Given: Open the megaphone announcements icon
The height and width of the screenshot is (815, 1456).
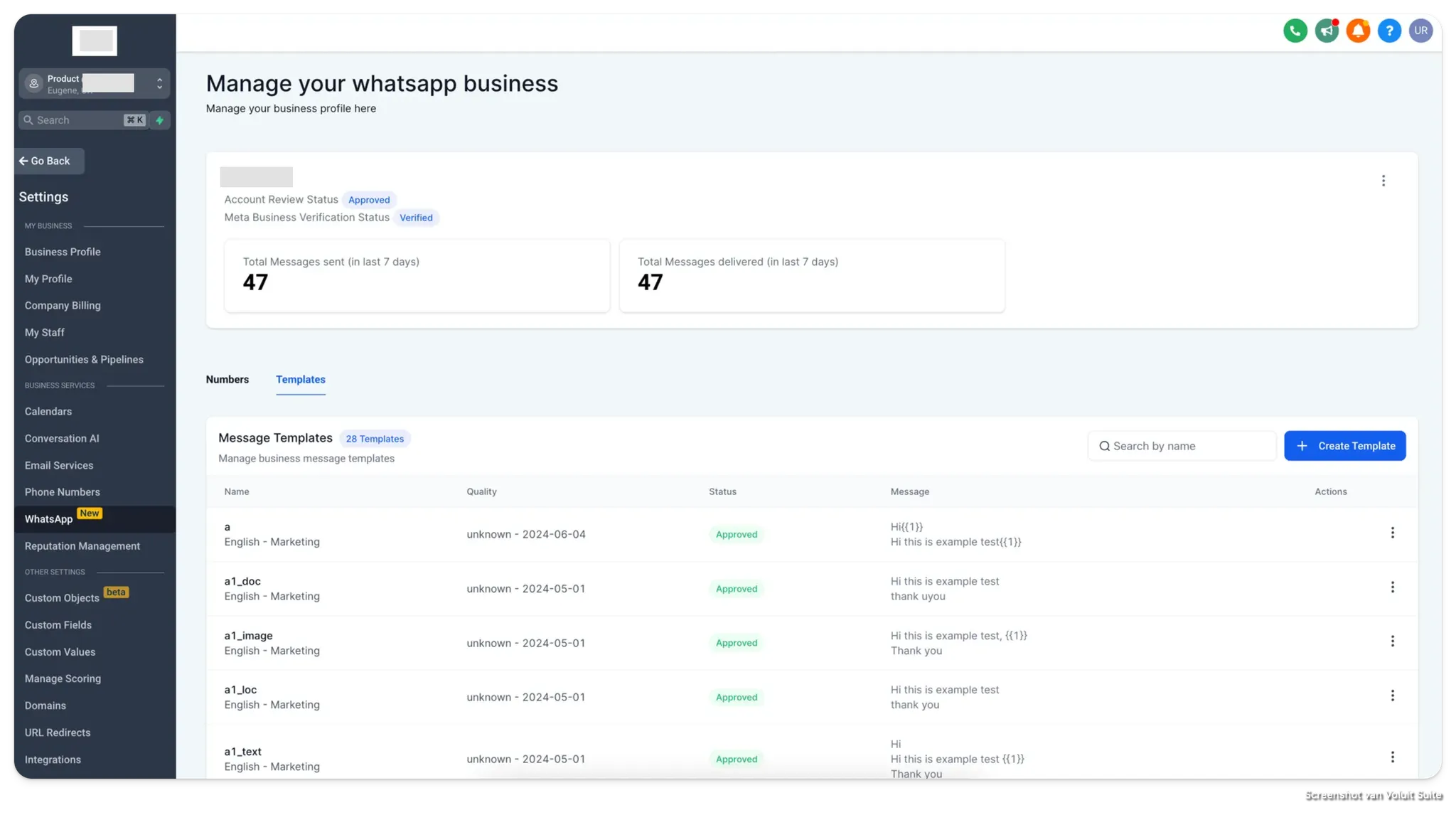Looking at the screenshot, I should (x=1327, y=31).
